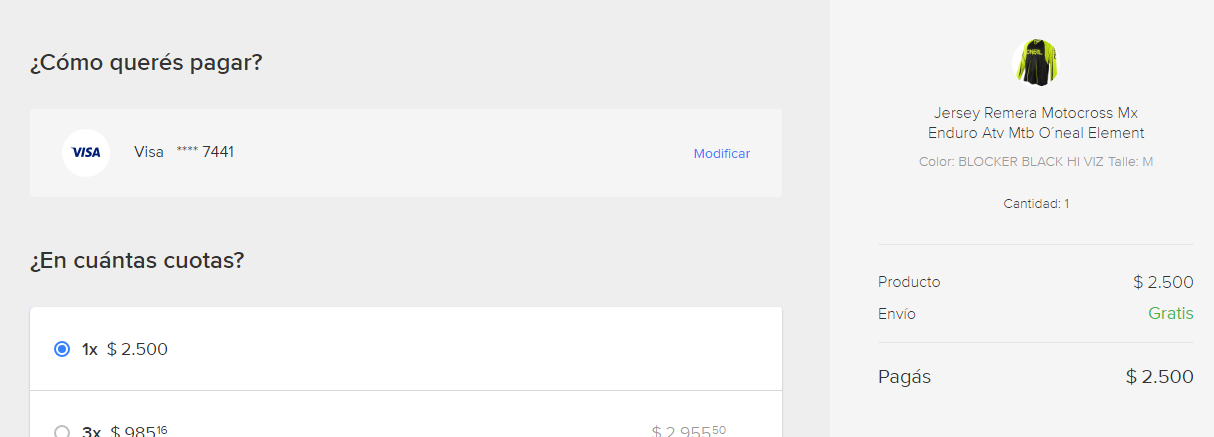Click the 3x $985.16 installment label
Screen dimensions: 1214x437
125,432
